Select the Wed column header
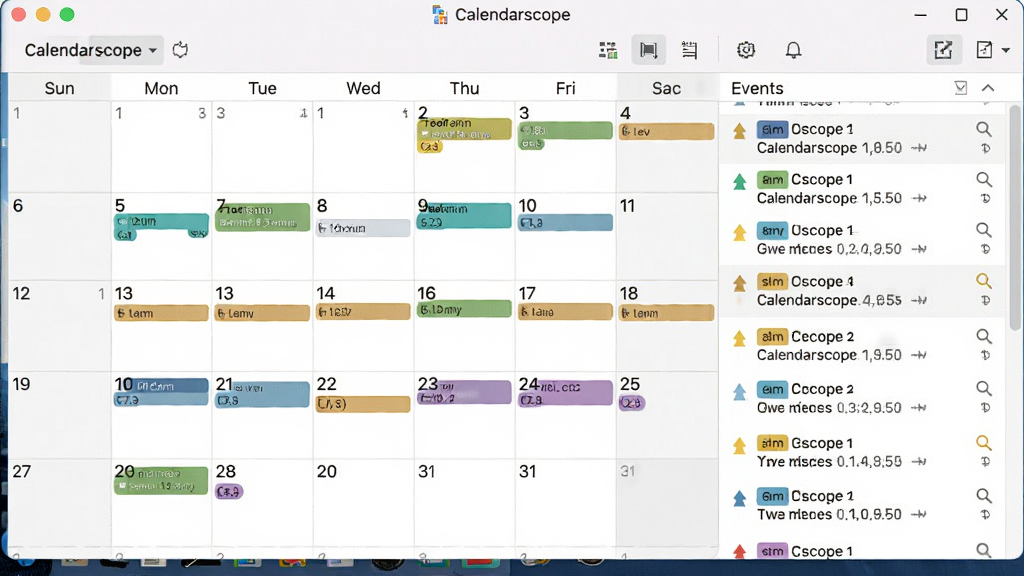The image size is (1024, 576). click(363, 88)
